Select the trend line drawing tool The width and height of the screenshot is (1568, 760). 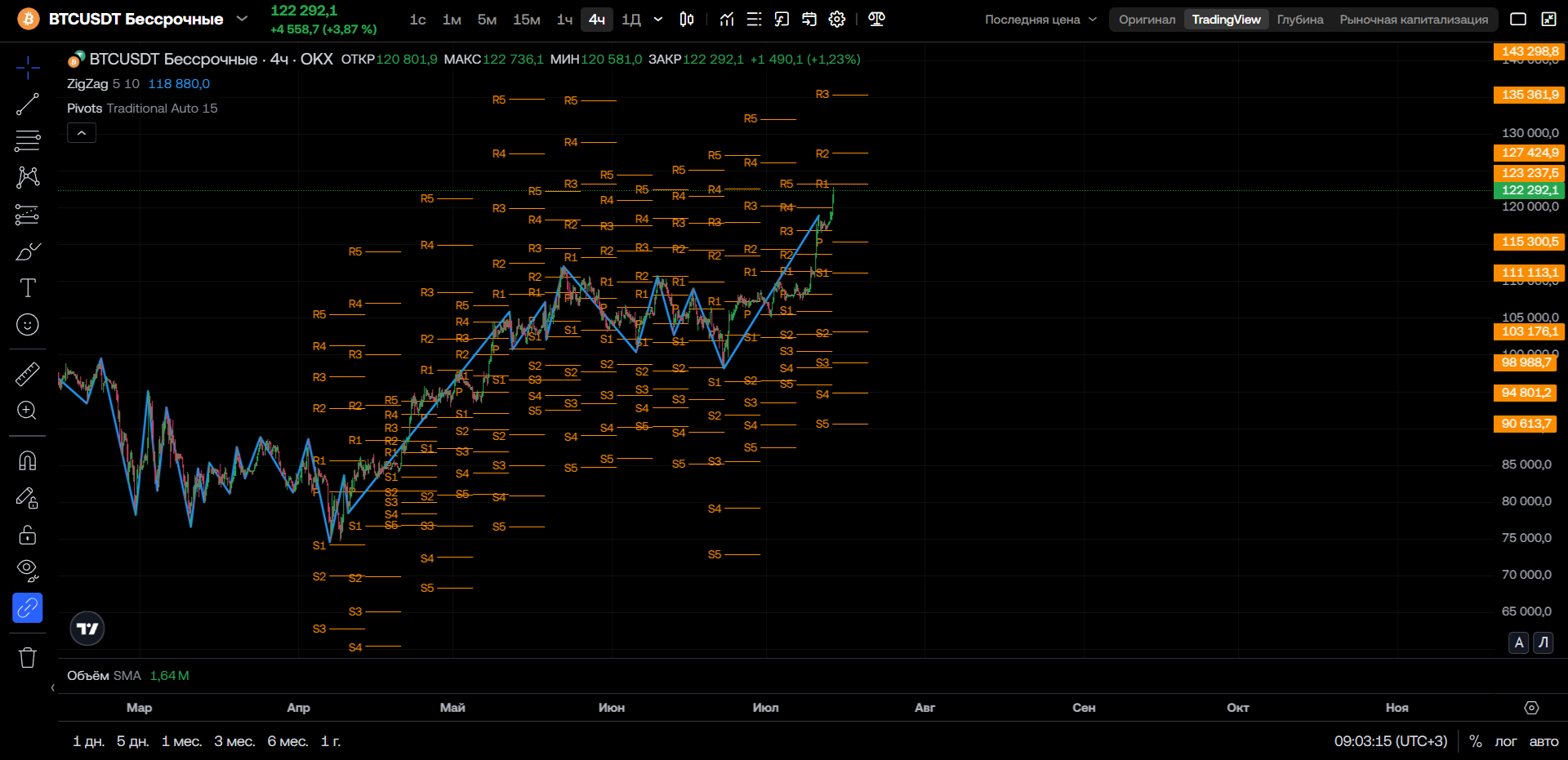tap(28, 104)
